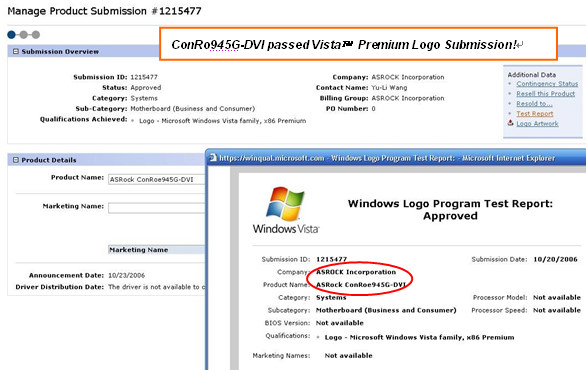Image resolution: width=586 pixels, height=370 pixels.
Task: Click Sub-Category value Motherboard (Business and Consumer)
Action: pyautogui.click(x=192, y=108)
